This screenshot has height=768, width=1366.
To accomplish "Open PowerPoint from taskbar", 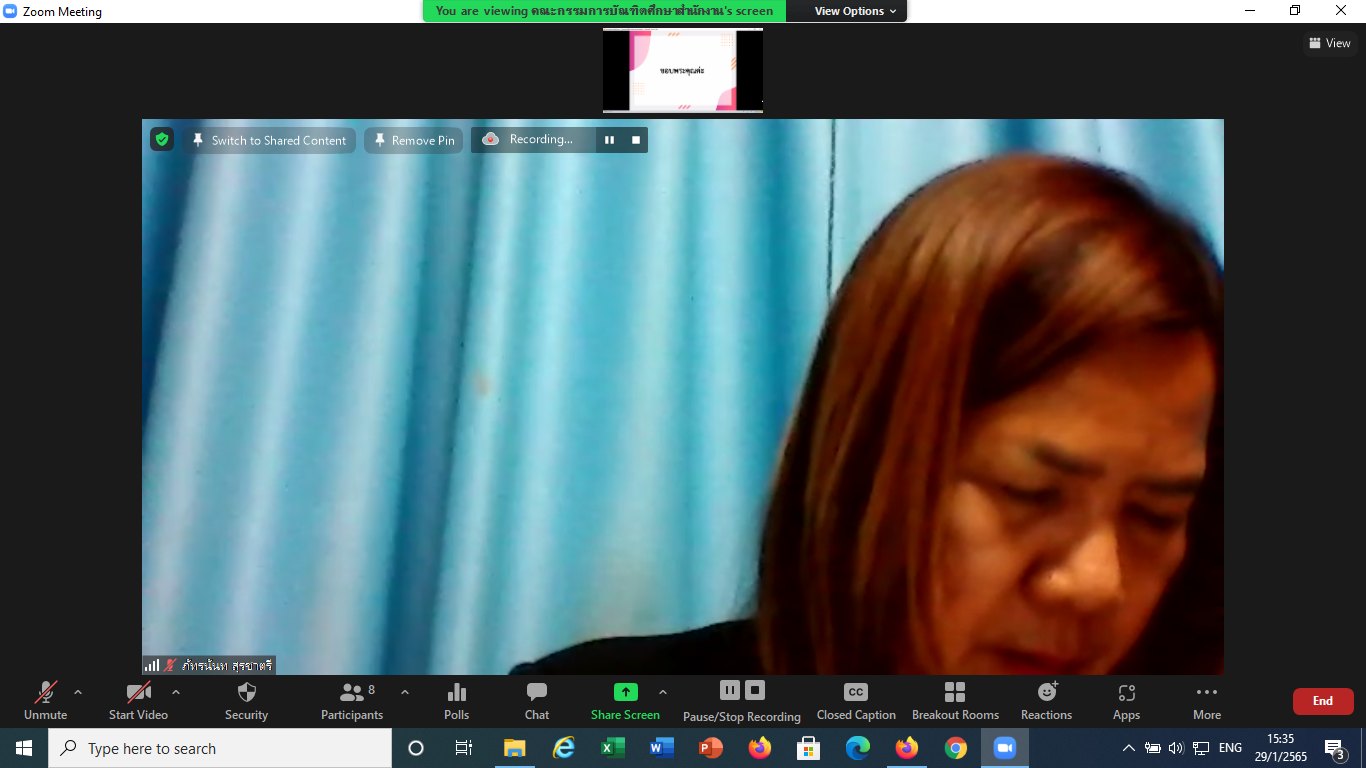I will (x=711, y=748).
